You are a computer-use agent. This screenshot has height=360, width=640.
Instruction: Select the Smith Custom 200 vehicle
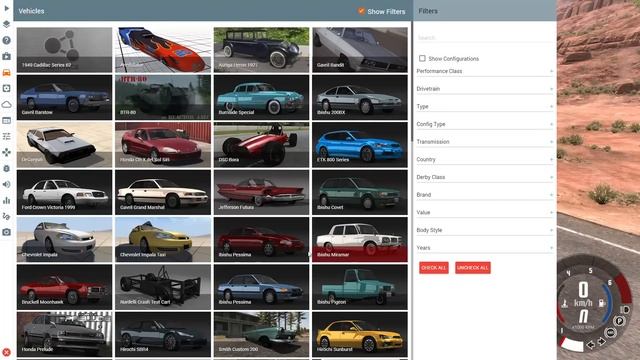point(261,334)
